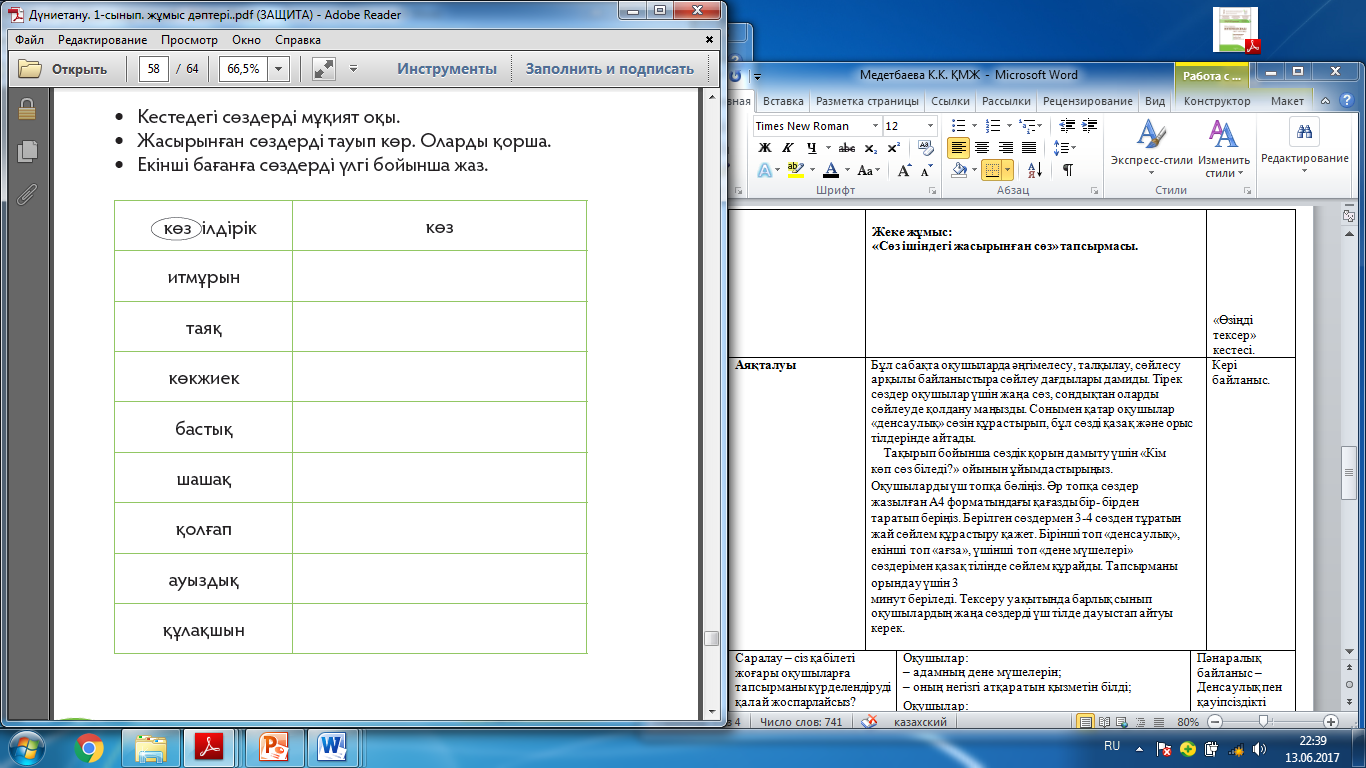Click the Открыть button in Adobe Reader

tap(63, 69)
